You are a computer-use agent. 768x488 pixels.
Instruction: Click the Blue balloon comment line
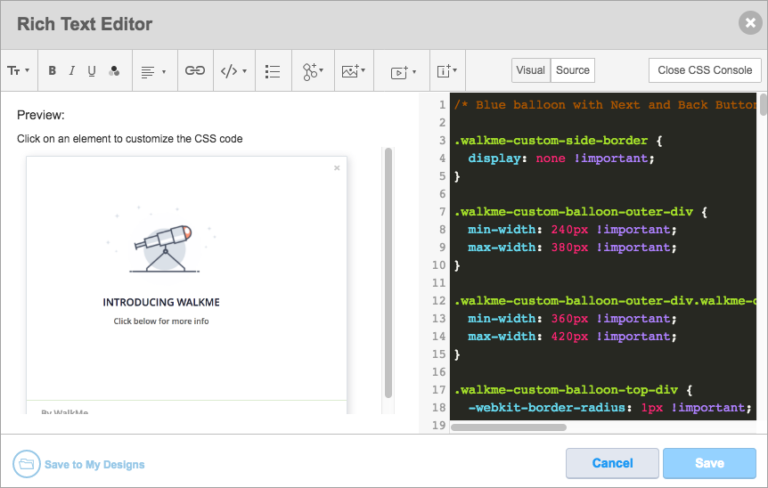(x=605, y=105)
